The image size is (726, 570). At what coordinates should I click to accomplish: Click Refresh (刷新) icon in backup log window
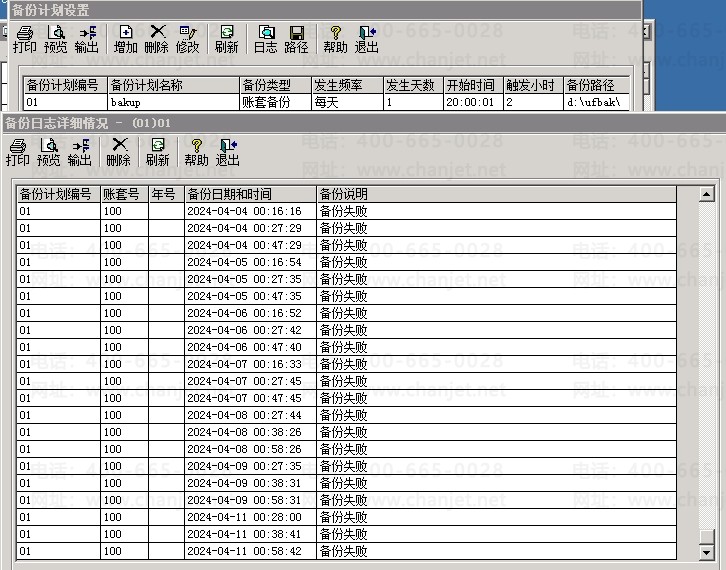[x=157, y=152]
